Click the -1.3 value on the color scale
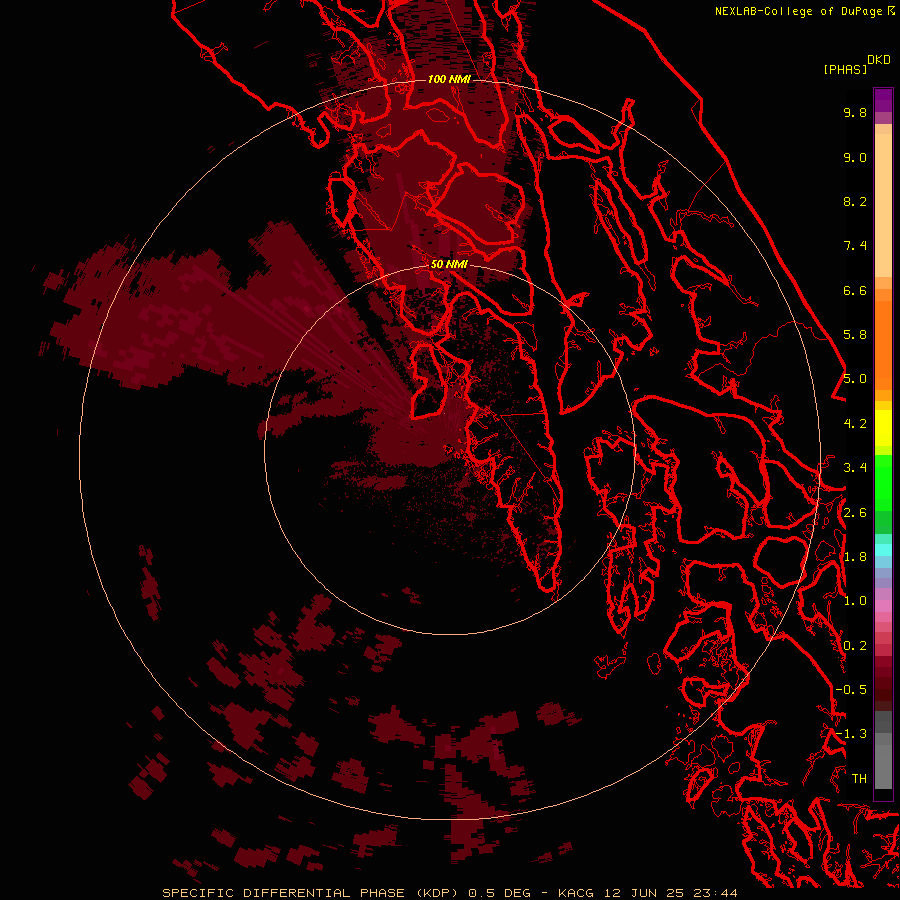The width and height of the screenshot is (900, 900). (851, 734)
